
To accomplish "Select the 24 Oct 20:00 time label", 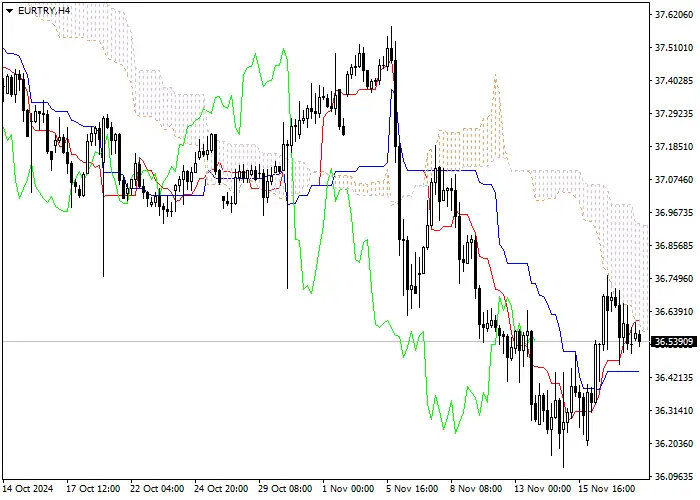I will pyautogui.click(x=221, y=488).
